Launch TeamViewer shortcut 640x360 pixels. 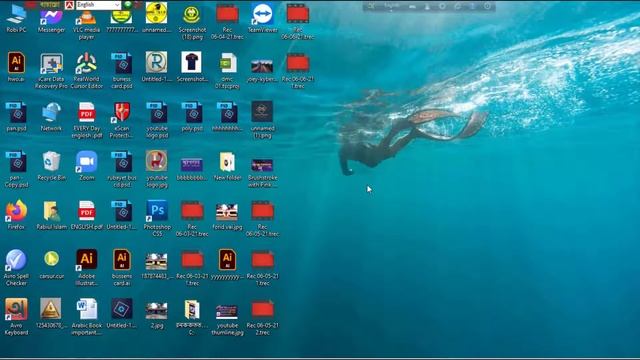point(262,17)
